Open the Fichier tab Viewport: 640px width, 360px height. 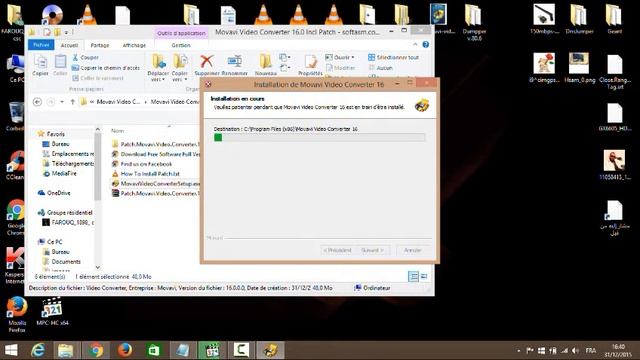pyautogui.click(x=41, y=45)
